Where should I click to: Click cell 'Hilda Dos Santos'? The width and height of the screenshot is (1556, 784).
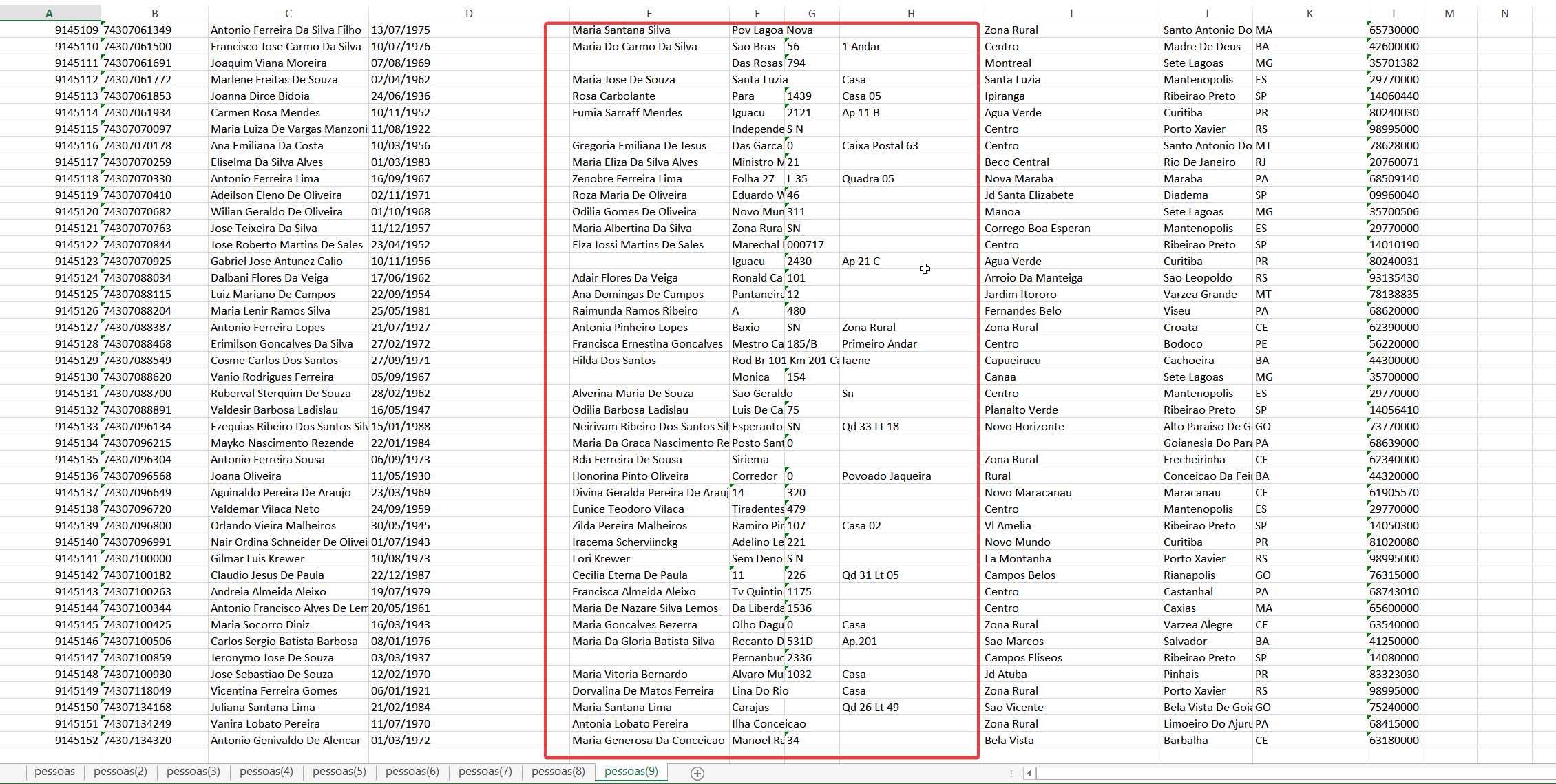click(x=649, y=360)
